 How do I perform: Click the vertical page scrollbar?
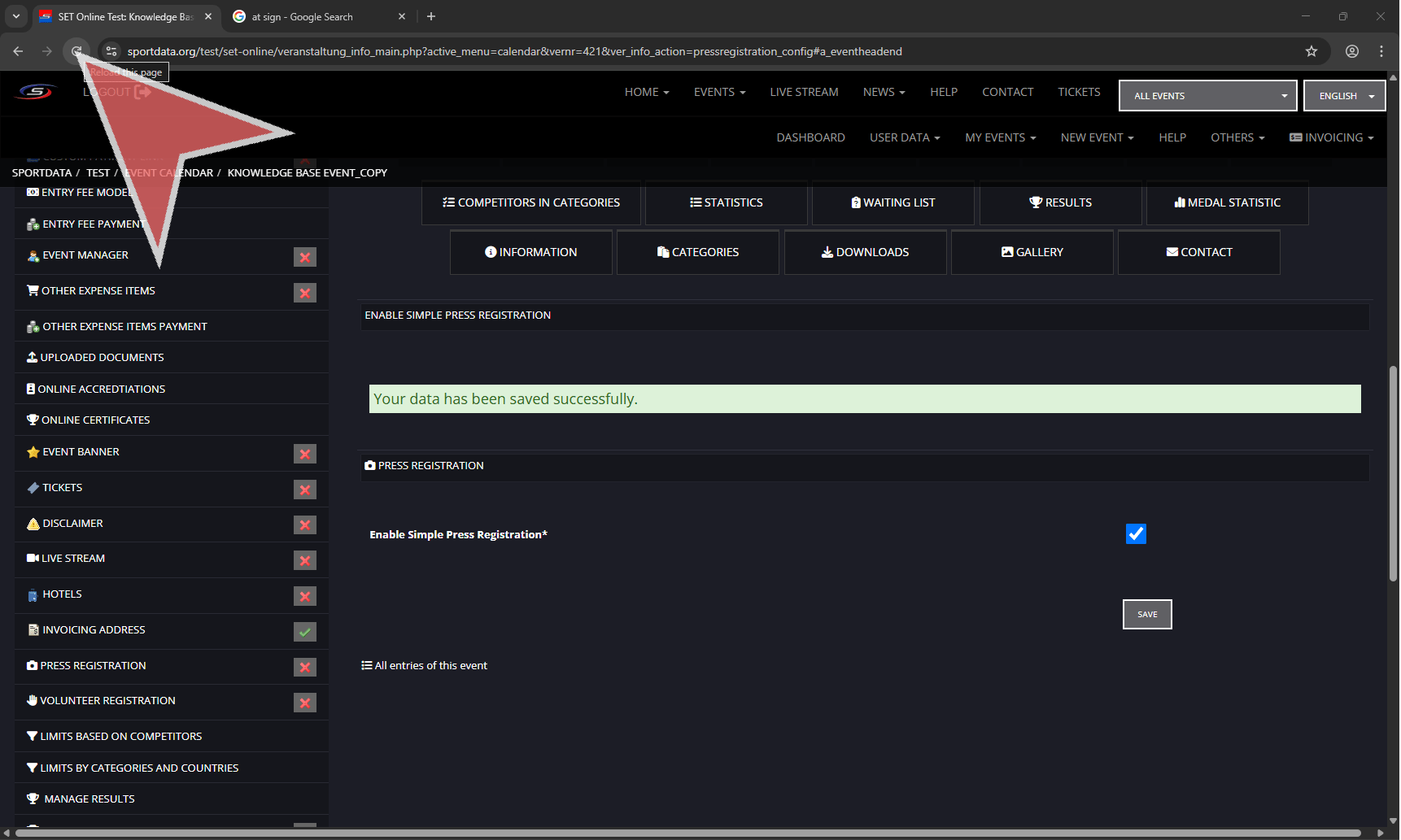[x=1393, y=473]
